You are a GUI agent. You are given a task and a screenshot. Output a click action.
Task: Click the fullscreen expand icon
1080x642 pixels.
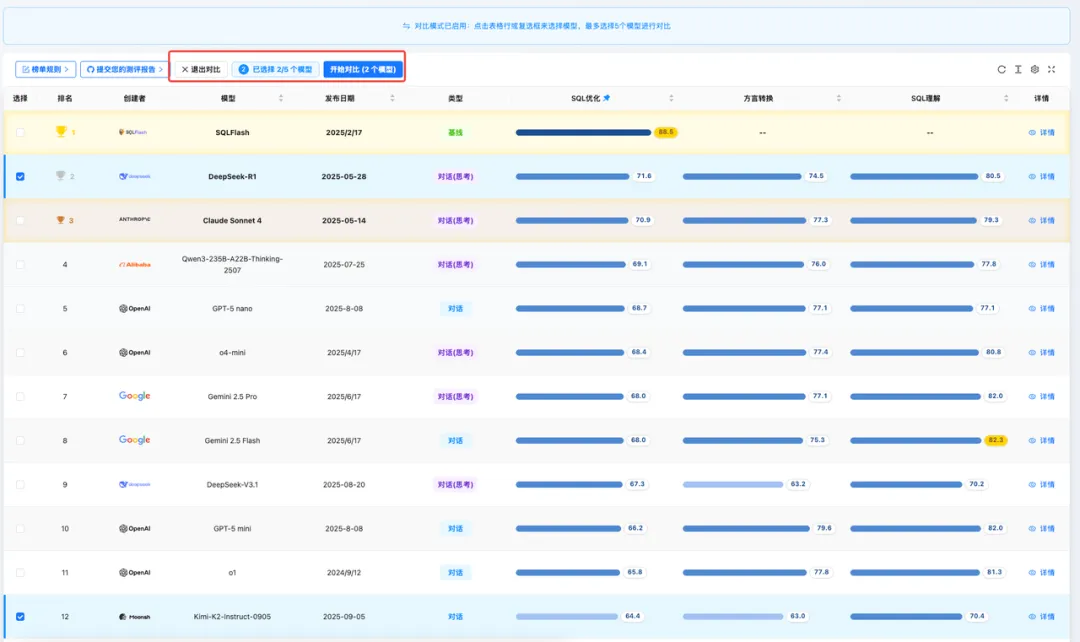1051,69
